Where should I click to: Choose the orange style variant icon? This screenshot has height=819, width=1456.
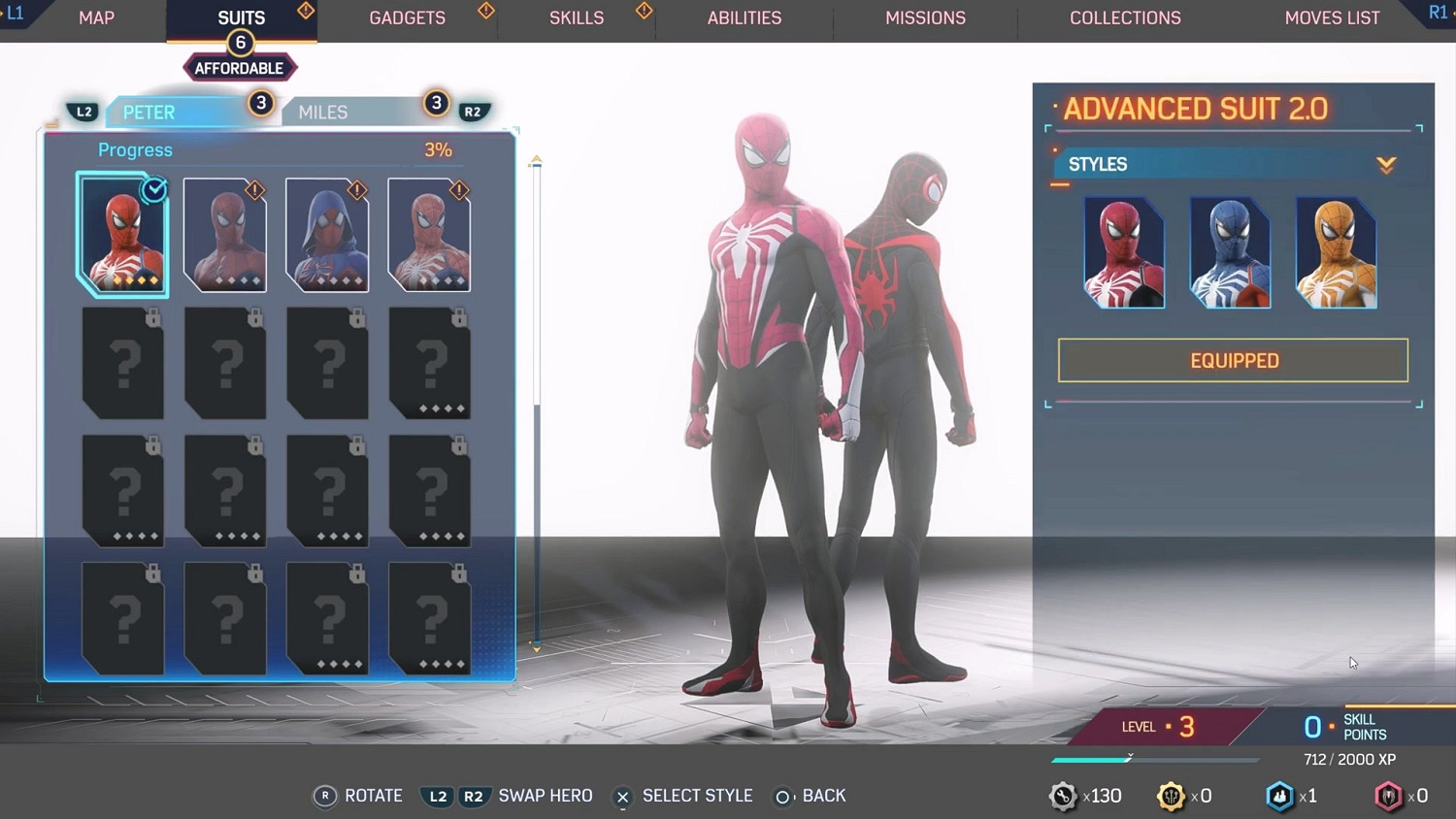1336,252
